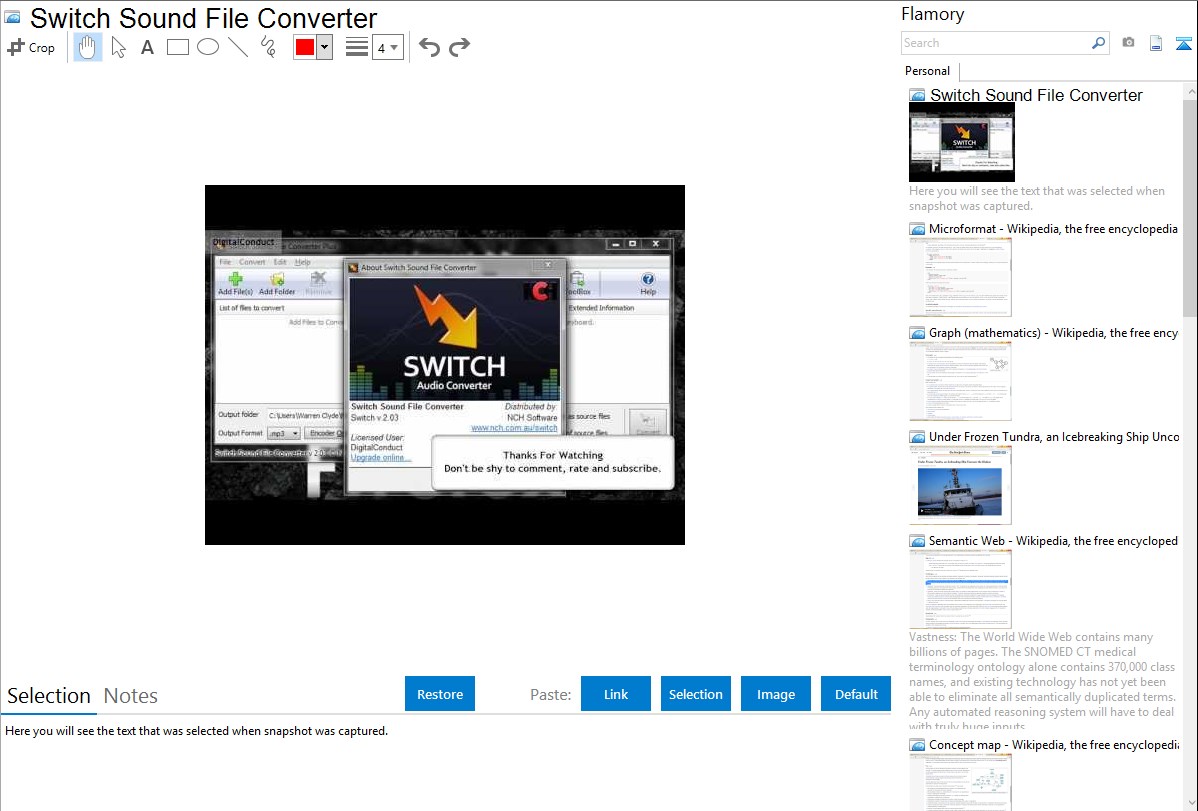The height and width of the screenshot is (811, 1198).
Task: Activate the hand pan tool
Action: [87, 47]
